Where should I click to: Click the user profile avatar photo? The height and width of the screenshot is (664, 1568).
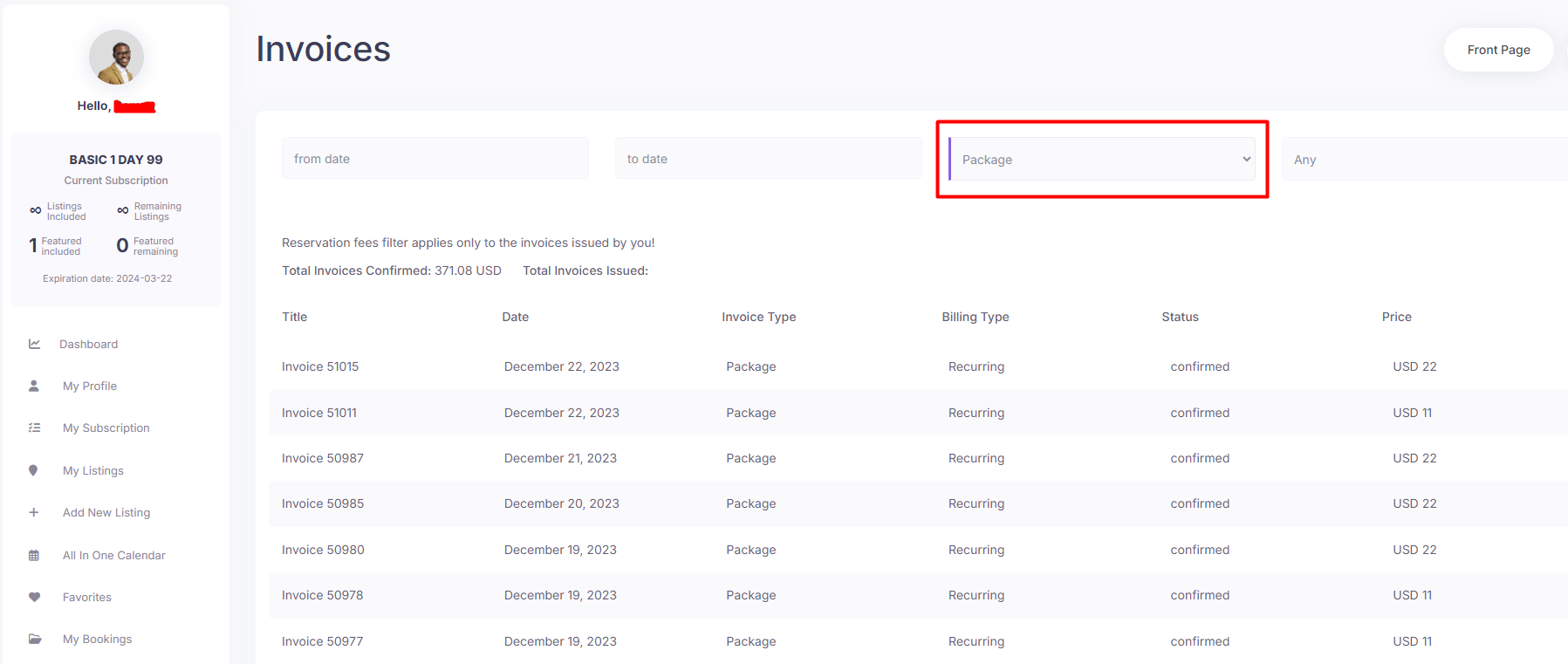point(116,58)
